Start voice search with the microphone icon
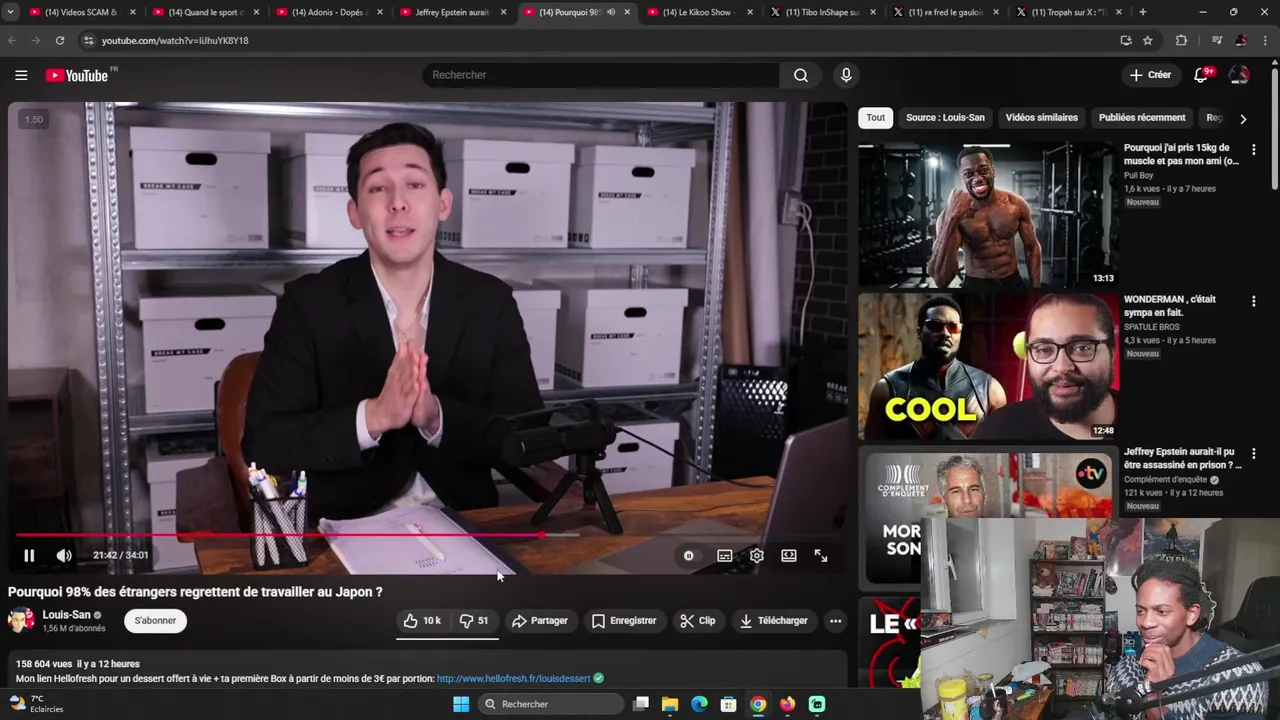Screen dimensions: 1280x720 coord(846,75)
